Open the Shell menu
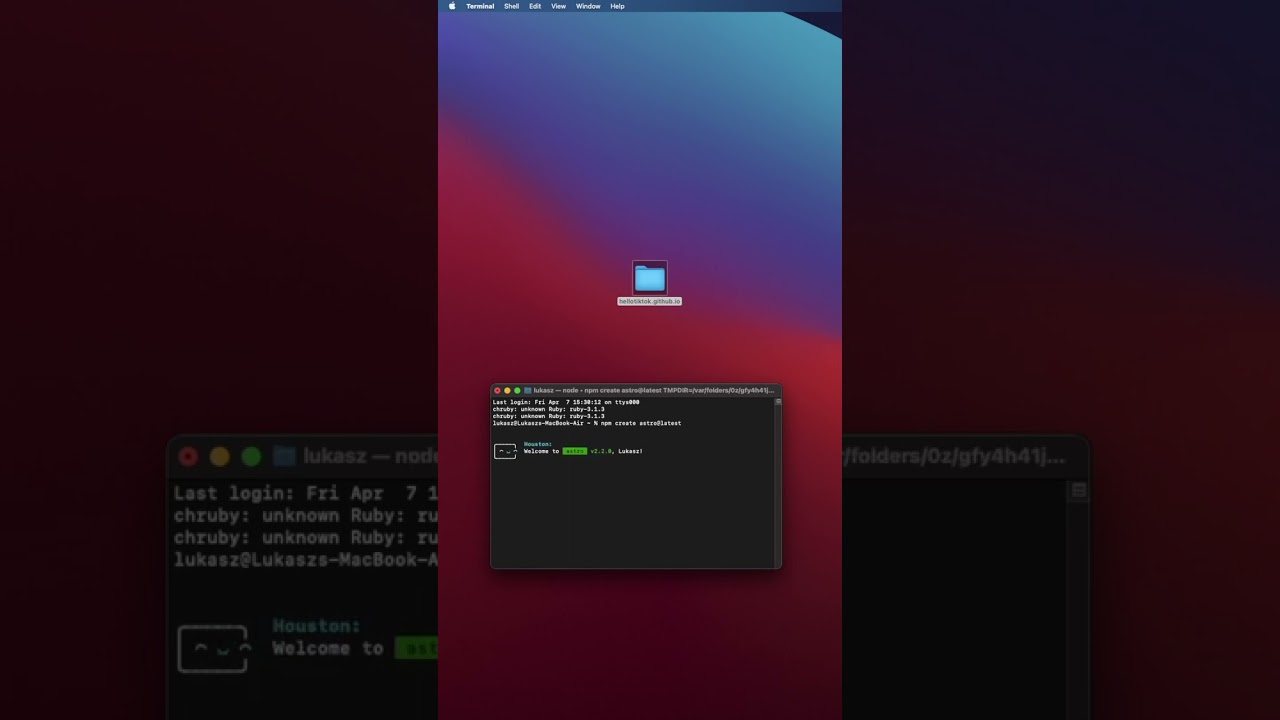1280x720 pixels. [511, 6]
